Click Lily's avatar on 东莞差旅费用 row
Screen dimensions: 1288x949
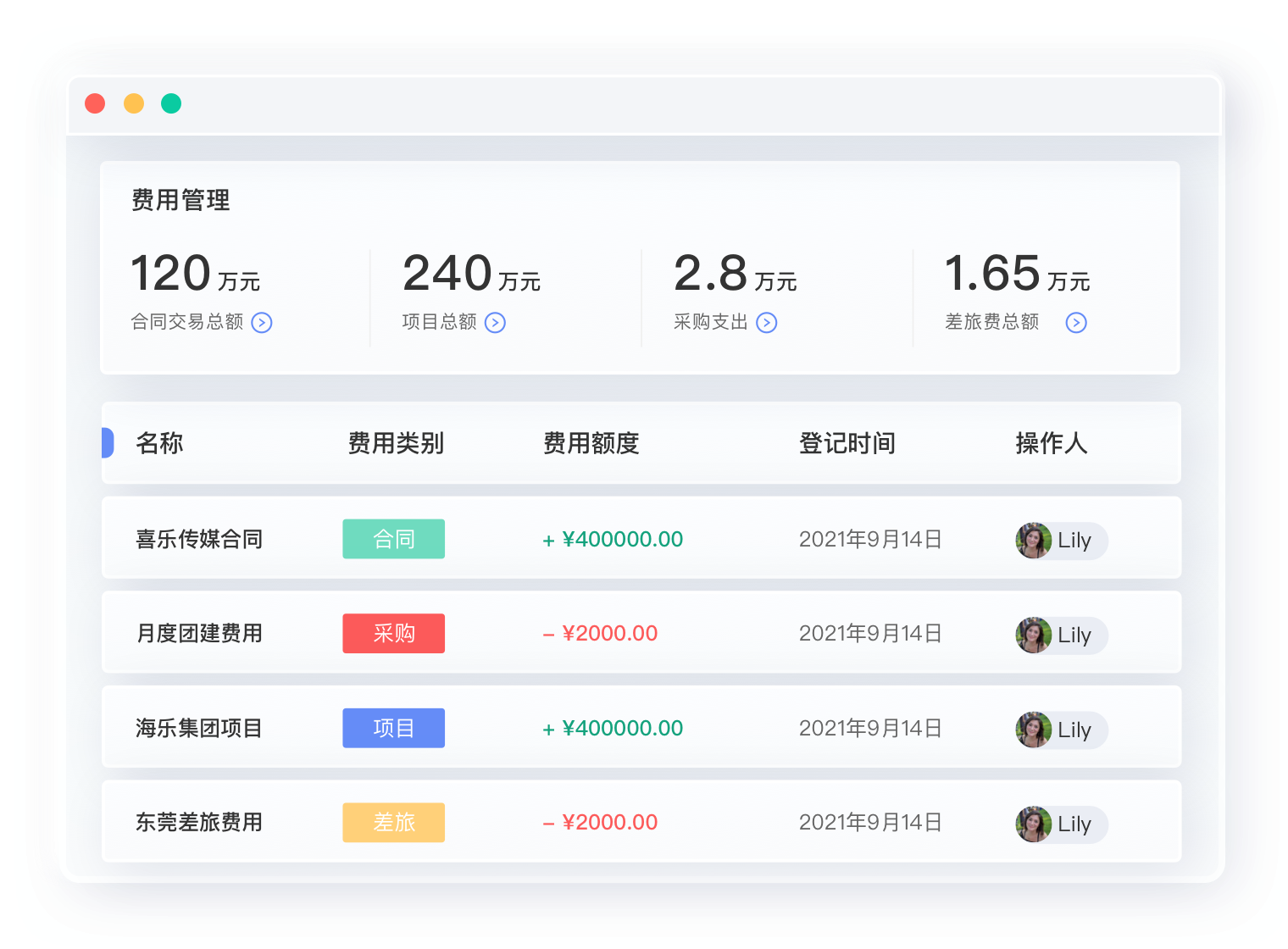click(1033, 824)
